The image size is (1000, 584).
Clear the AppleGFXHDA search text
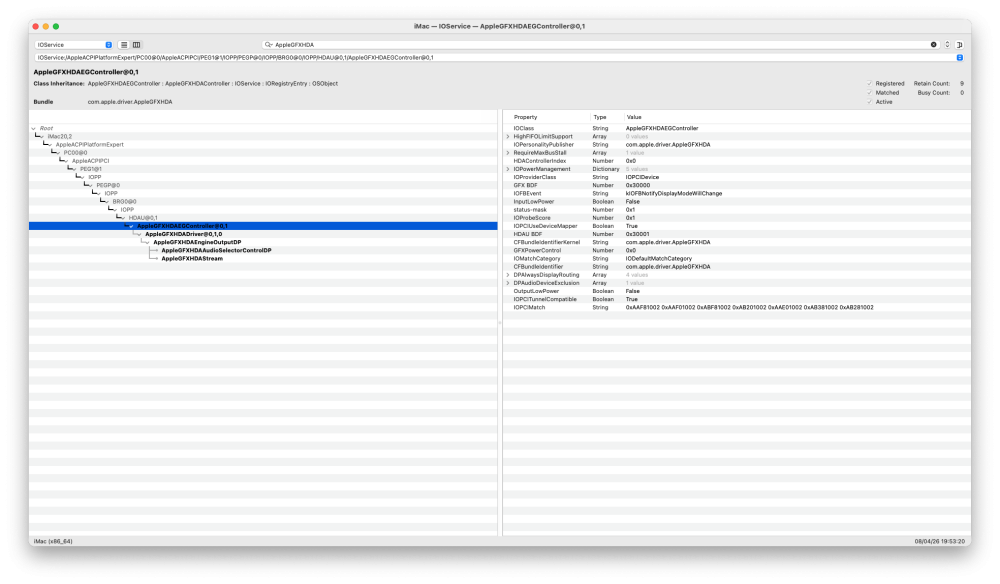coord(933,45)
